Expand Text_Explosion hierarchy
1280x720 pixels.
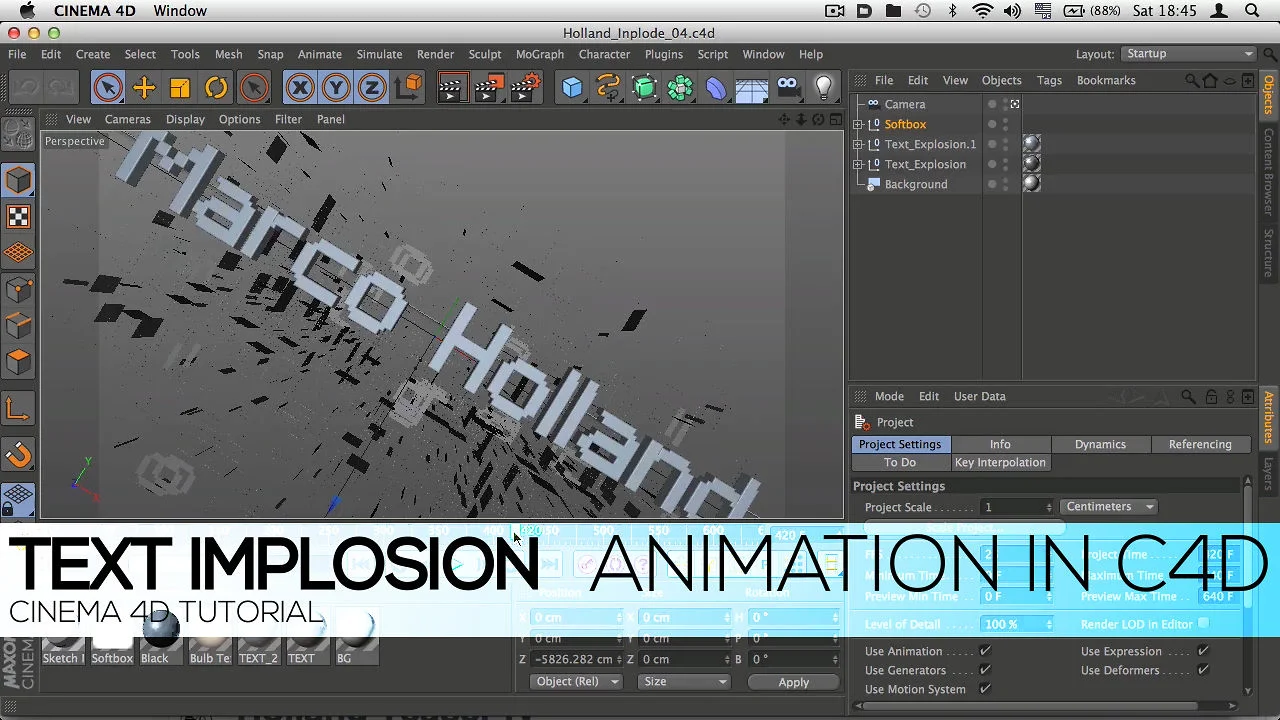pyautogui.click(x=858, y=164)
